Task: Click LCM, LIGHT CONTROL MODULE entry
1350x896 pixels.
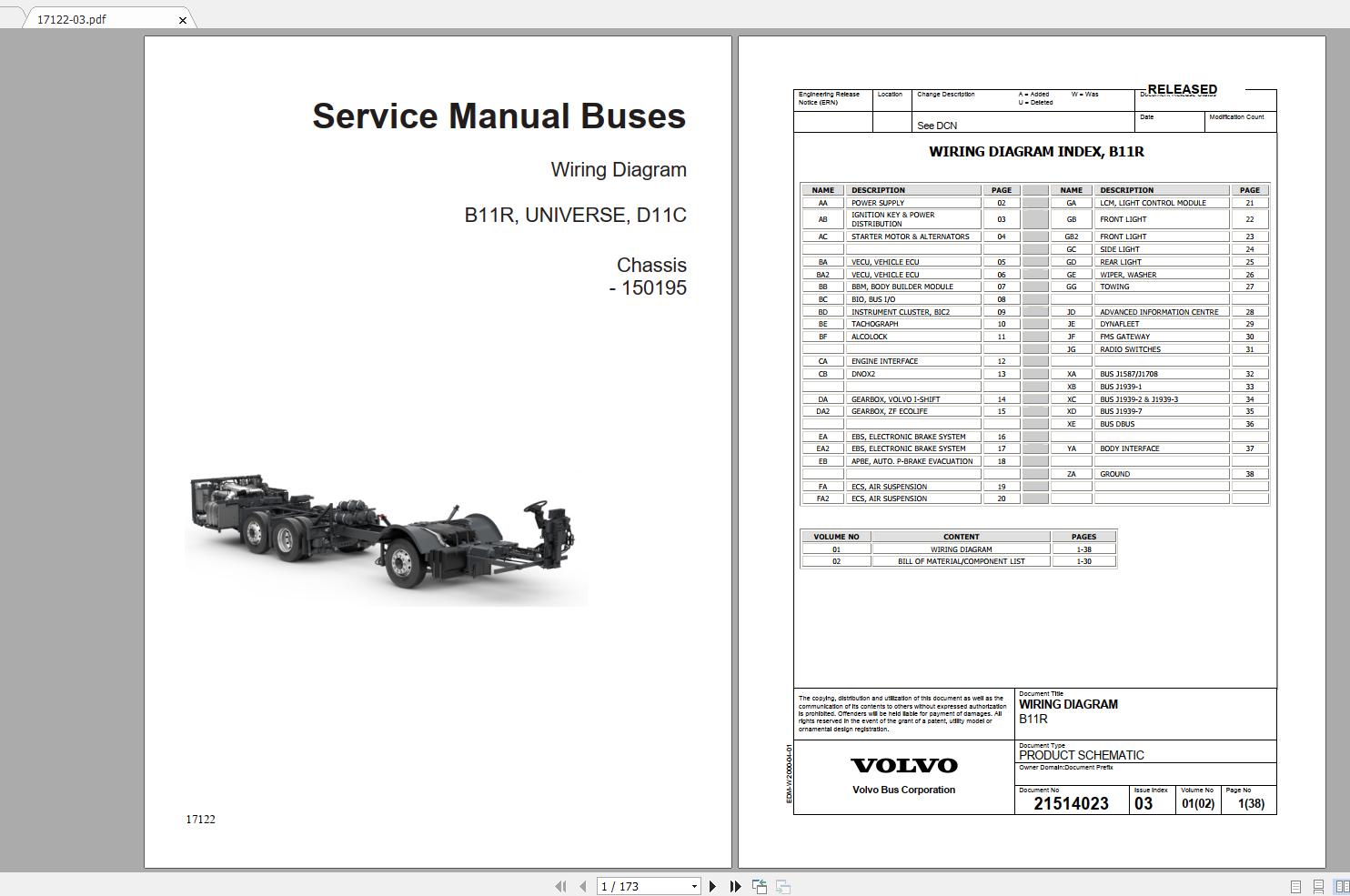Action: [1162, 203]
